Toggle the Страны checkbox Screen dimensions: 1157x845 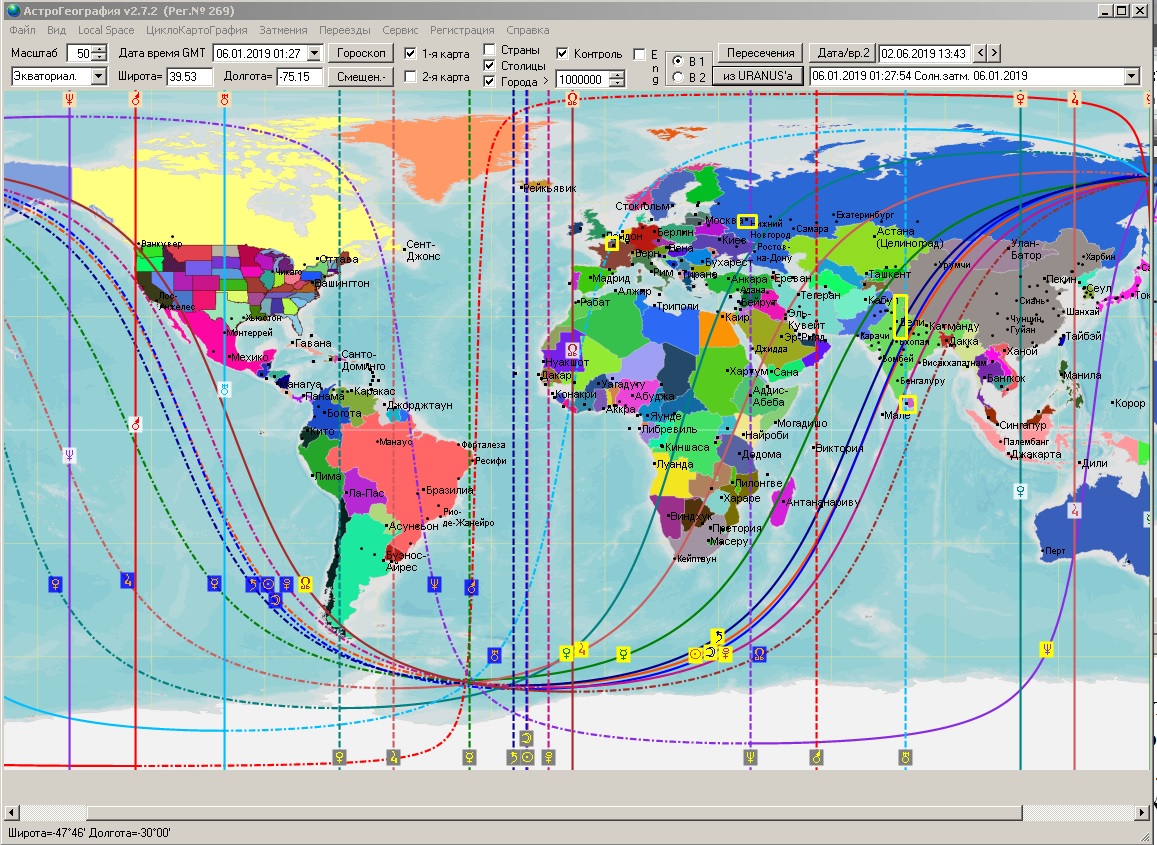pyautogui.click(x=489, y=50)
